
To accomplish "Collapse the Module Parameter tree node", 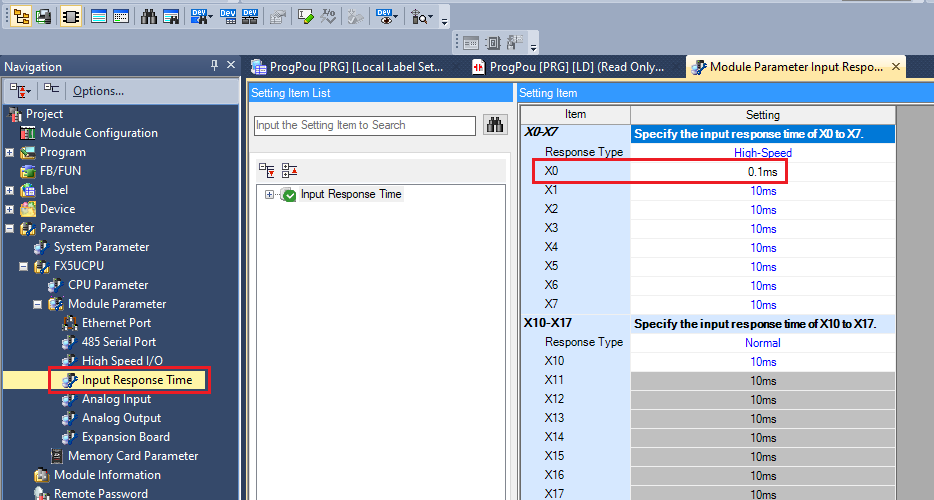I will click(38, 305).
